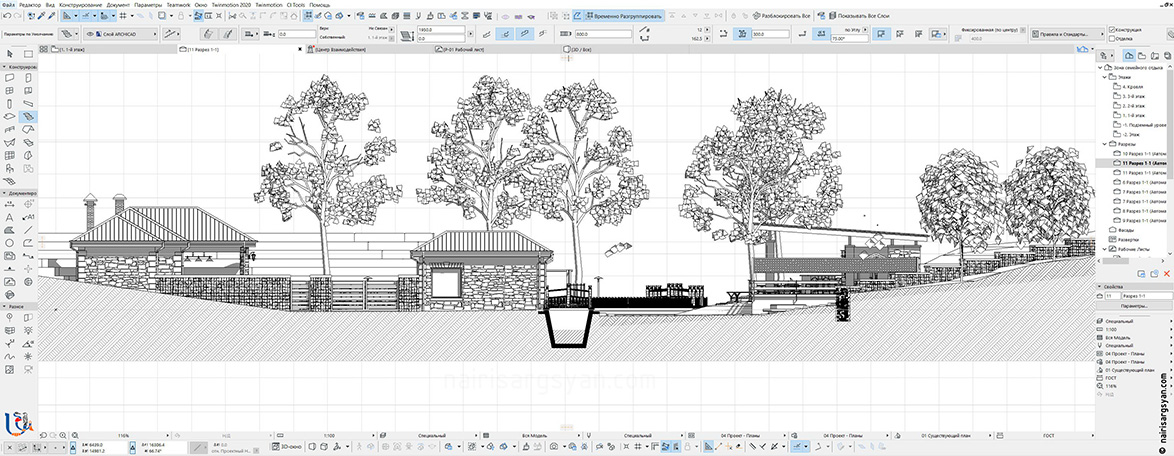Select the Dimension tool in toolbox
This screenshot has width=1174, height=456.
pos(10,204)
